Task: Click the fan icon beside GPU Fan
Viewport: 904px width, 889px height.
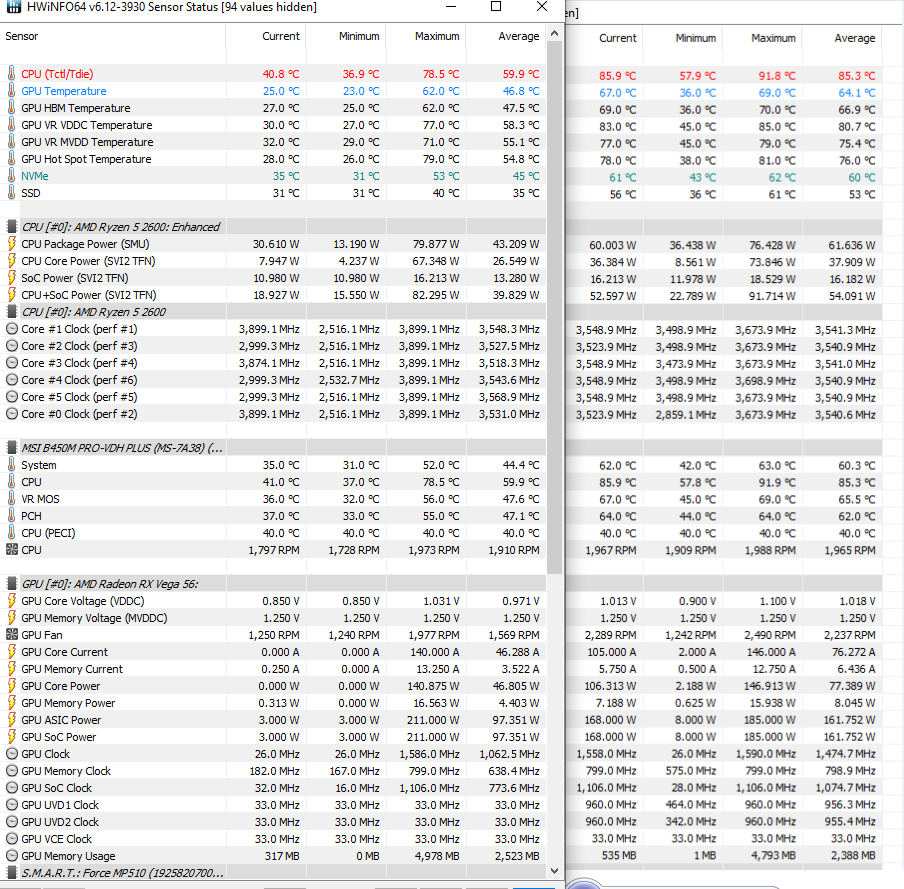Action: pos(12,635)
